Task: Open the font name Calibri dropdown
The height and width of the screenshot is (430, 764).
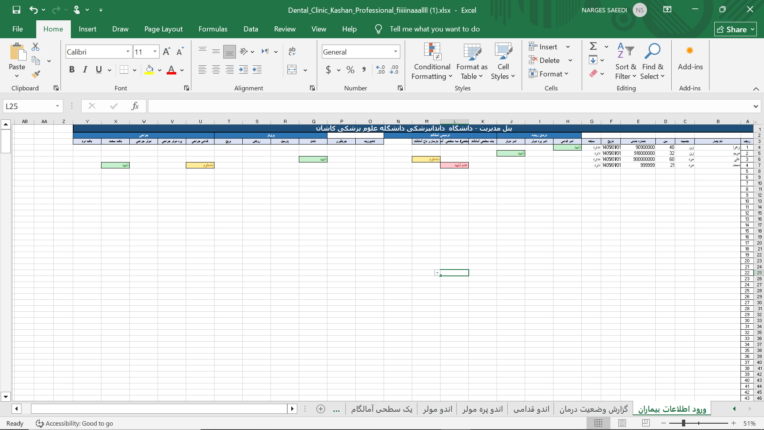Action: tap(128, 52)
